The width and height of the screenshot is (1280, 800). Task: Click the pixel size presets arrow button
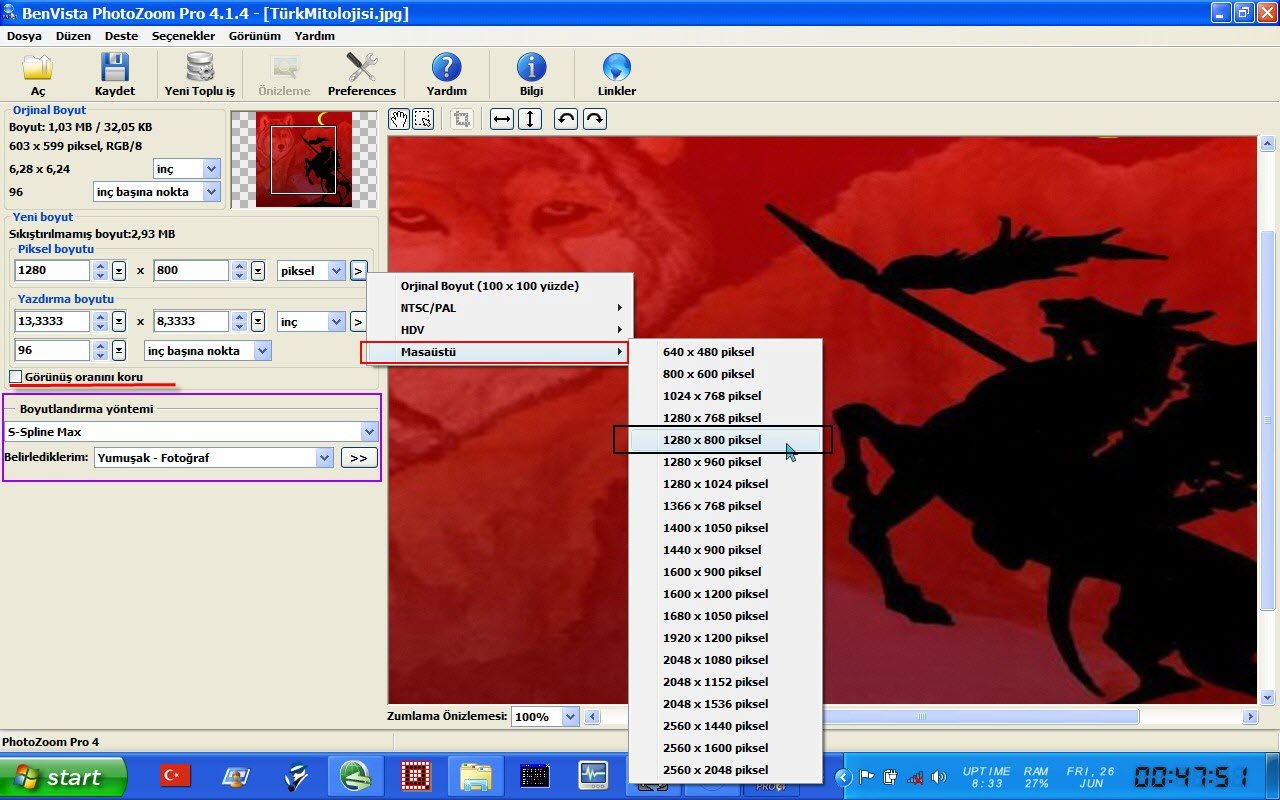tap(359, 271)
